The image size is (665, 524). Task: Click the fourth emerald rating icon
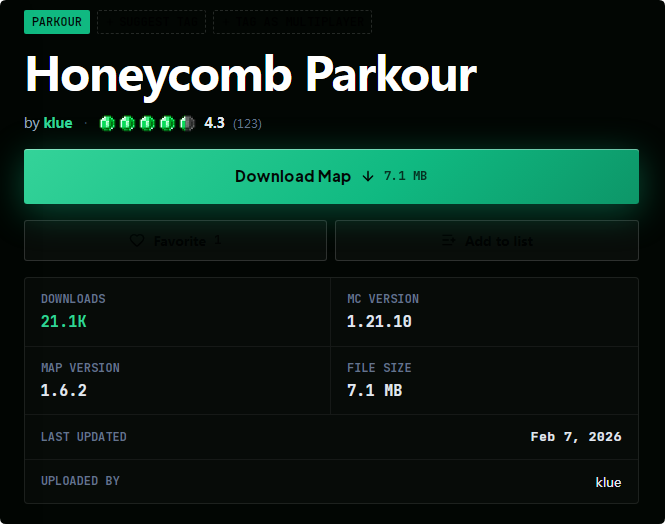coord(167,123)
